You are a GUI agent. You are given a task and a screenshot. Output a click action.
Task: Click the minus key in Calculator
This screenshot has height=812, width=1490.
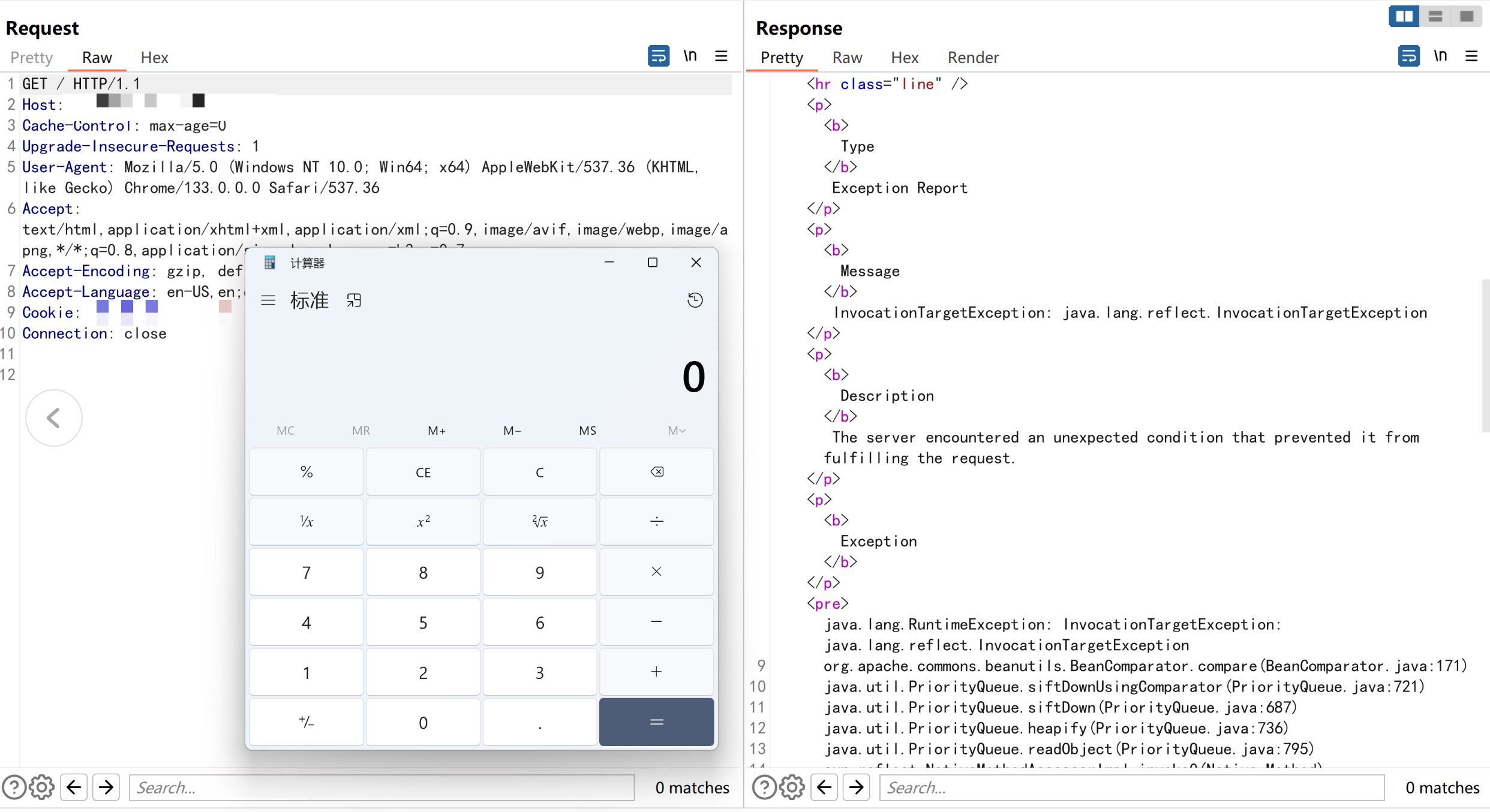coord(657,622)
